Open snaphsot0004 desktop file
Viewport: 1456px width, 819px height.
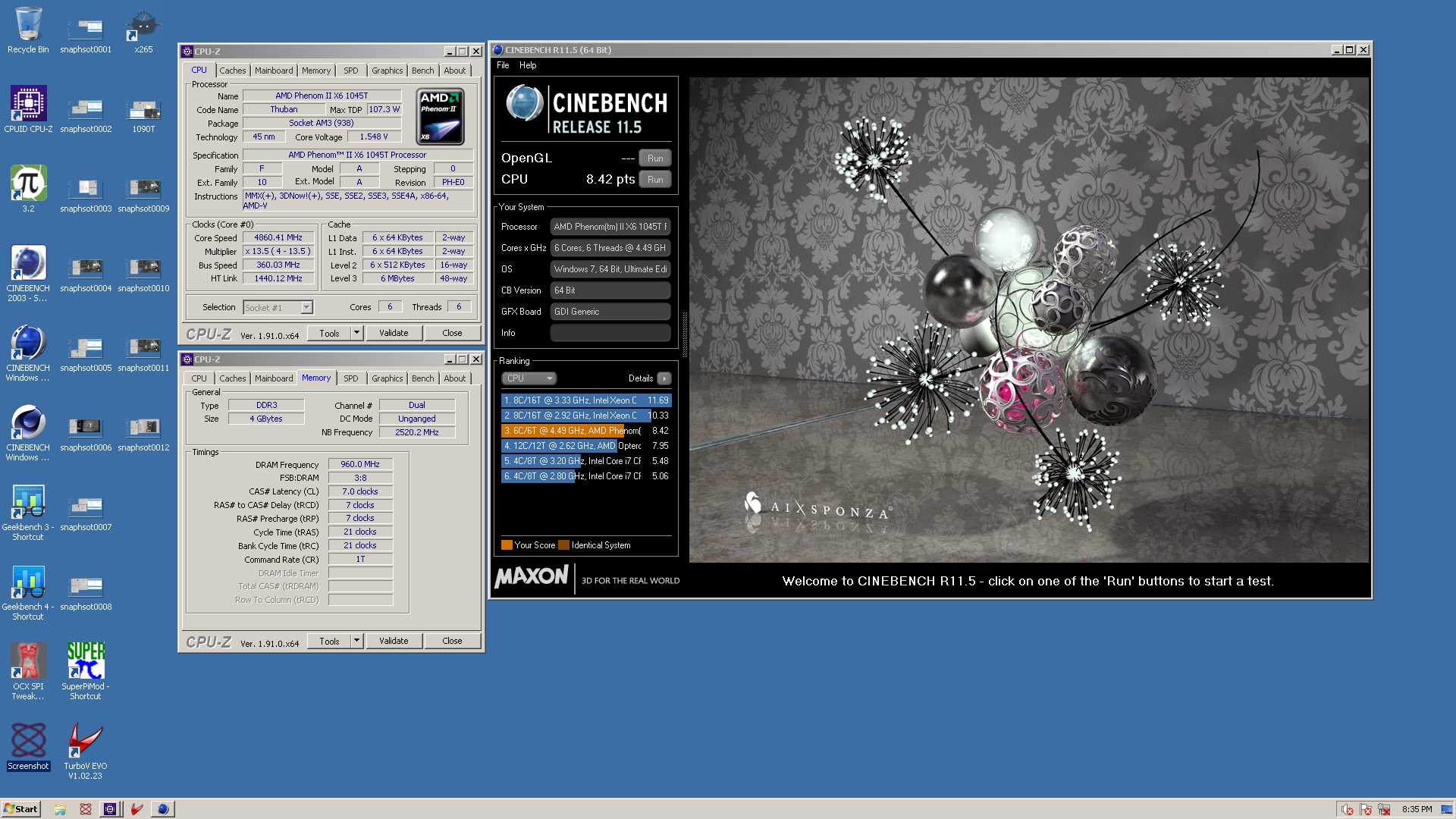86,273
